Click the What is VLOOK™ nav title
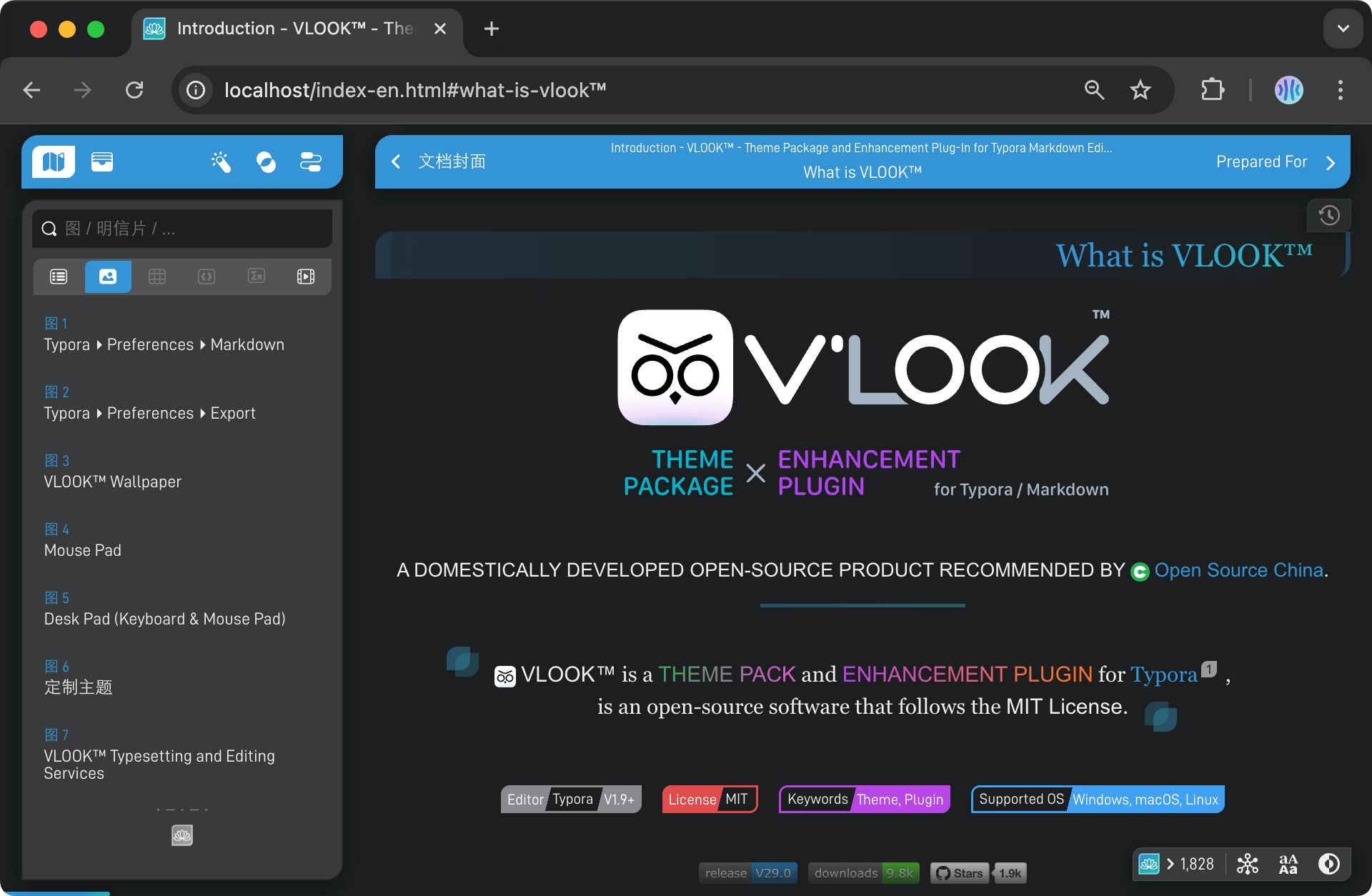1372x896 pixels. tap(863, 172)
